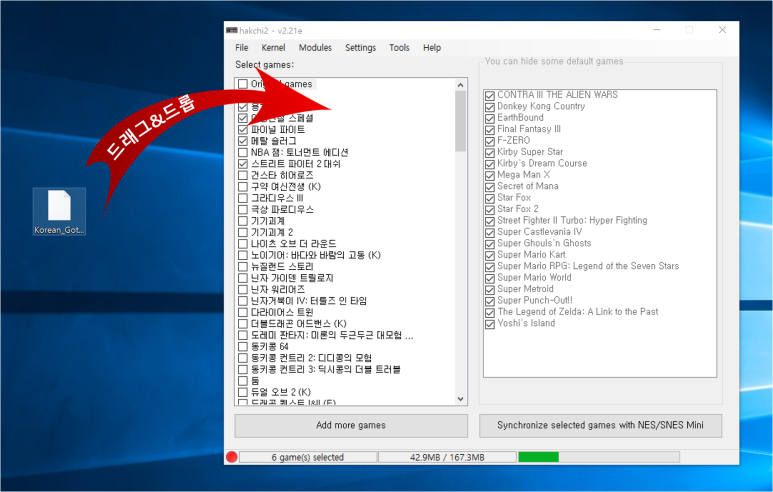
Task: Close the hakchi2 window
Action: pos(722,30)
